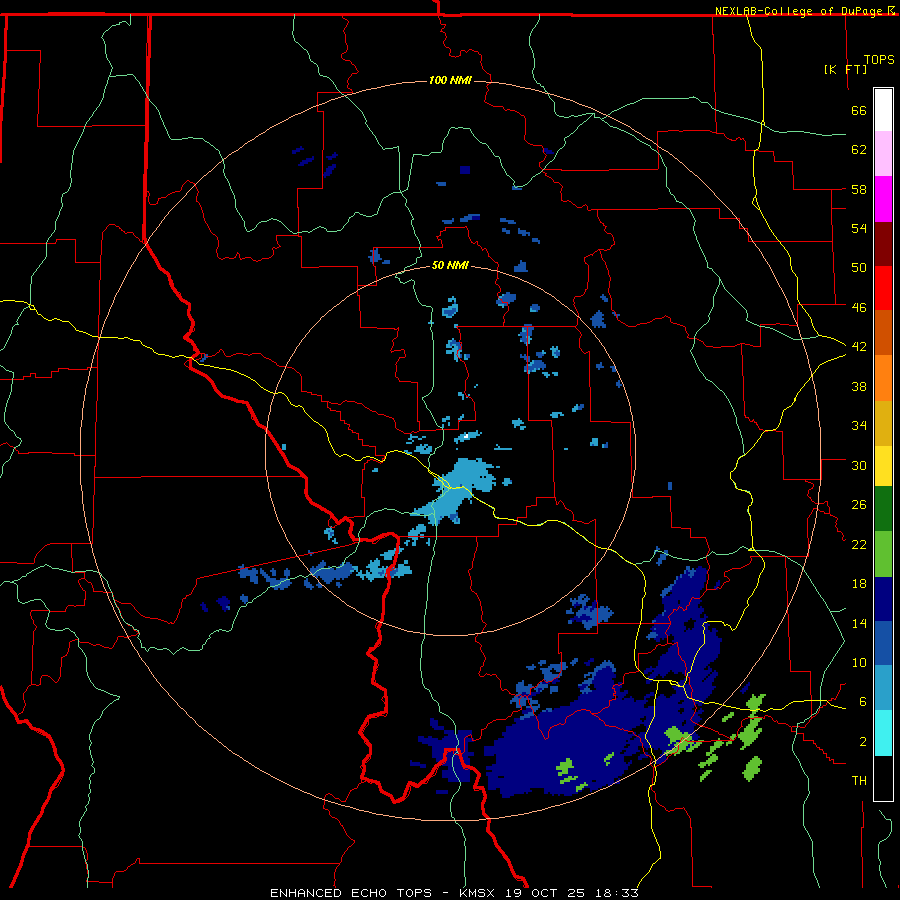Pick the magenta legend swatch

coord(883,199)
